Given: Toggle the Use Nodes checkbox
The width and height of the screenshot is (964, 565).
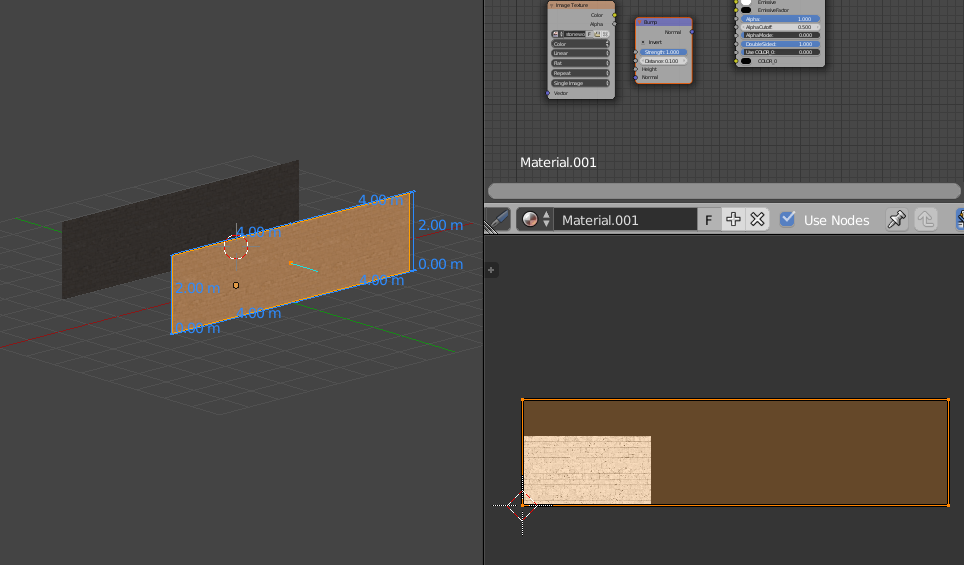Looking at the screenshot, I should tap(787, 219).
